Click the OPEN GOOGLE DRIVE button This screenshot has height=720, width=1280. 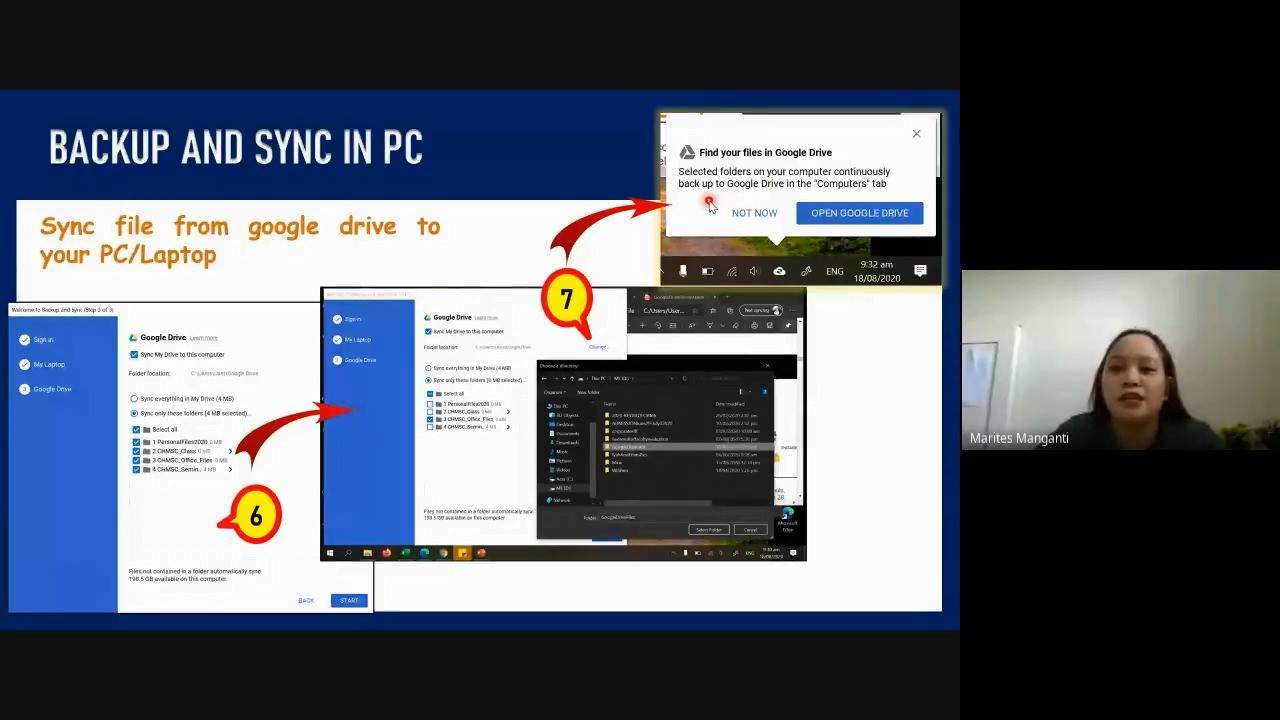click(860, 213)
